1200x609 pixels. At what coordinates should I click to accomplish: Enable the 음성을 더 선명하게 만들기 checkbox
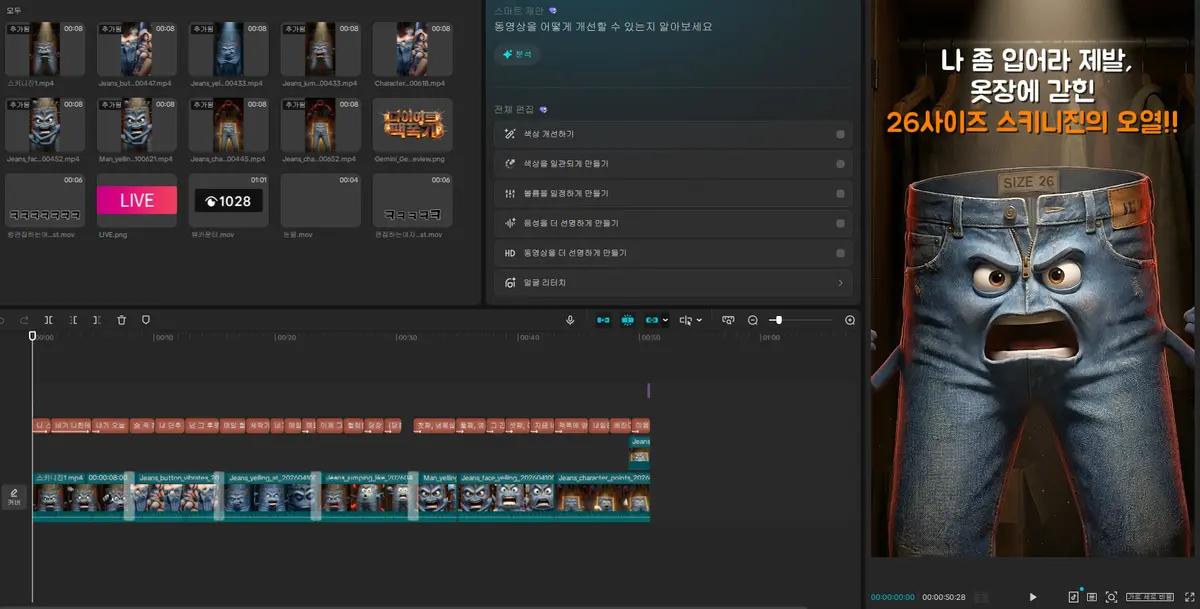[x=840, y=224]
